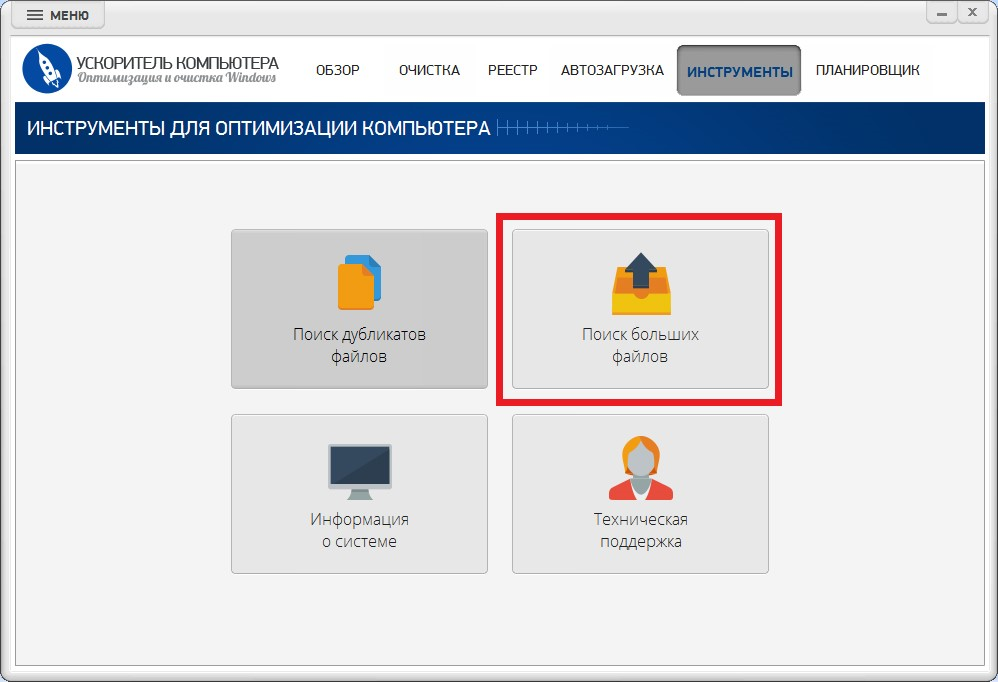Click the orange duplicate files icon

coord(359,282)
